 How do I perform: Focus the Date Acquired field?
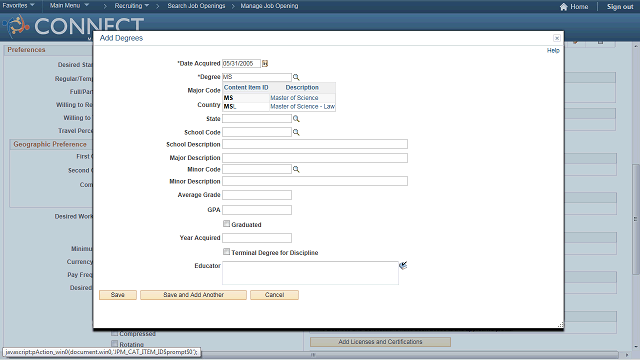tap(241, 63)
